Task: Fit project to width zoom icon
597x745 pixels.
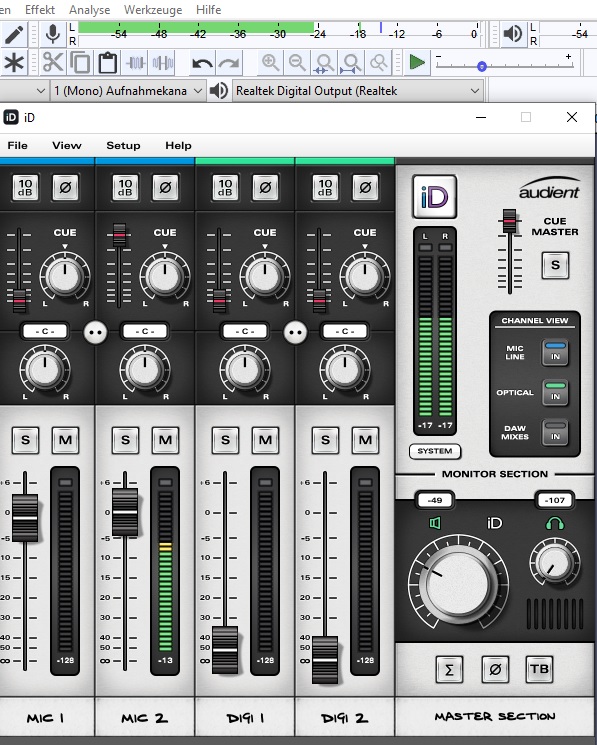Action: [351, 62]
